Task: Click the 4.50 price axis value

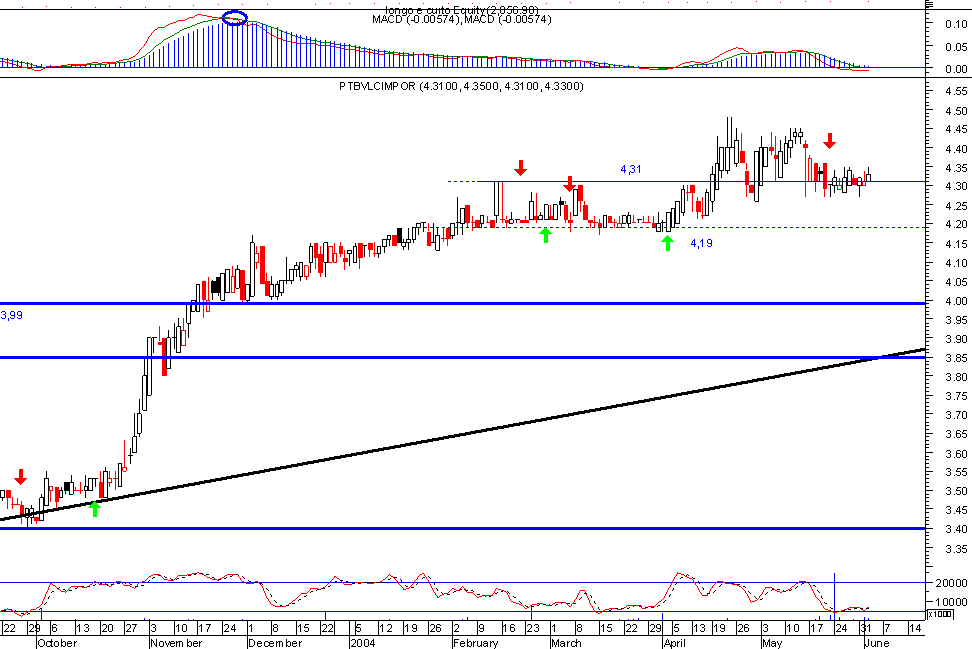Action: point(957,110)
